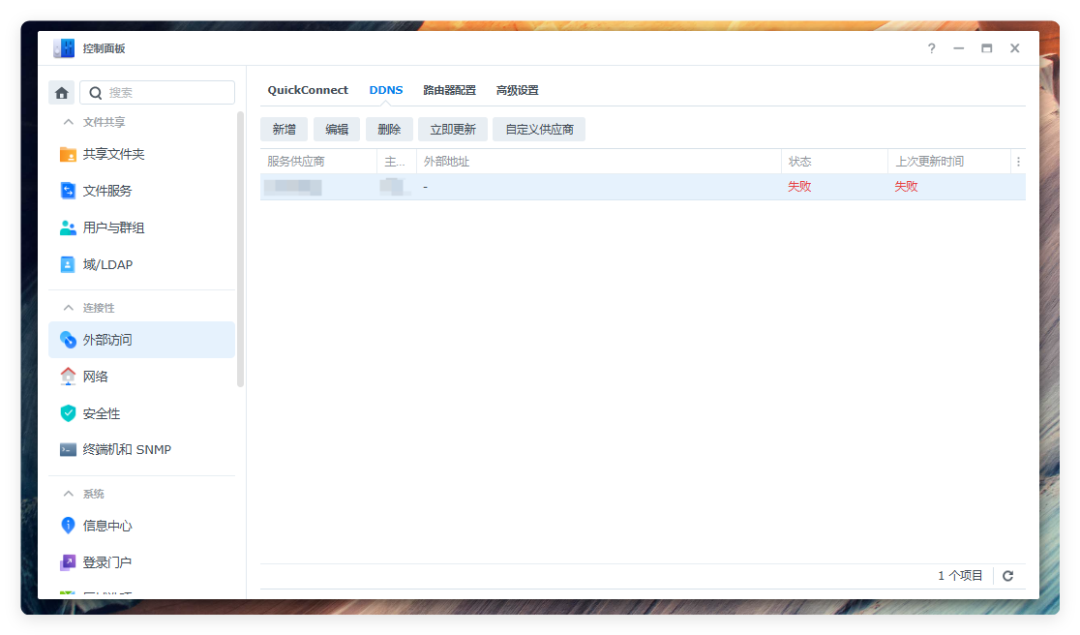Click the 删除 (Delete) button

389,129
